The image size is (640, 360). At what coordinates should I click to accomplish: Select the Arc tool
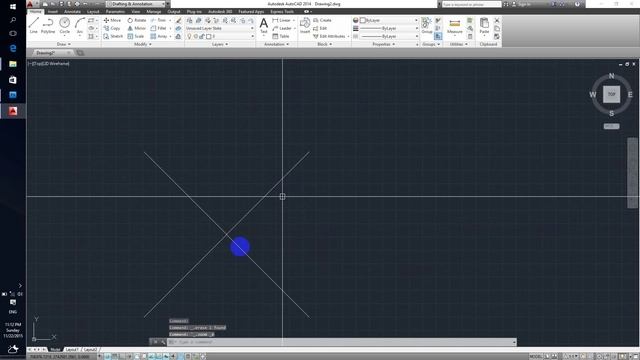point(80,25)
